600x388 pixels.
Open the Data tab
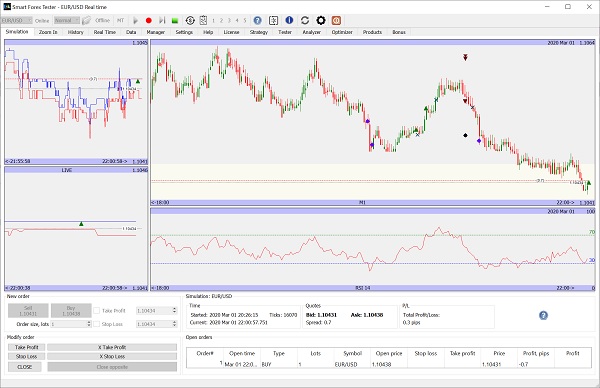(x=131, y=32)
